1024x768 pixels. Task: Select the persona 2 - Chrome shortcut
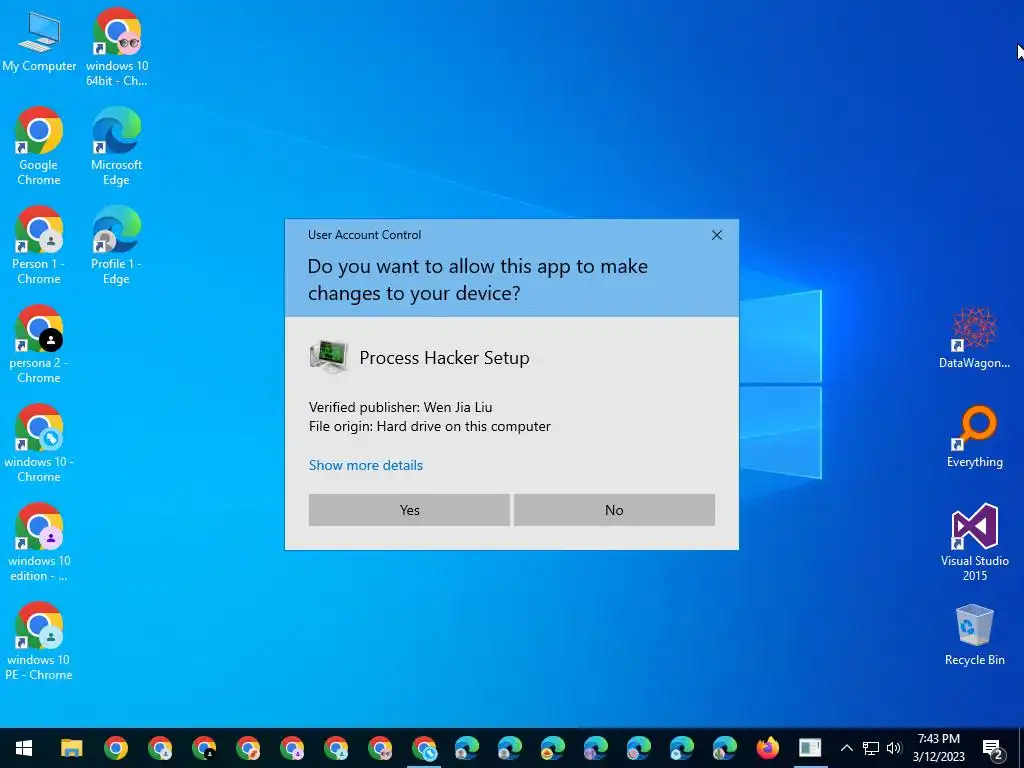tap(39, 345)
